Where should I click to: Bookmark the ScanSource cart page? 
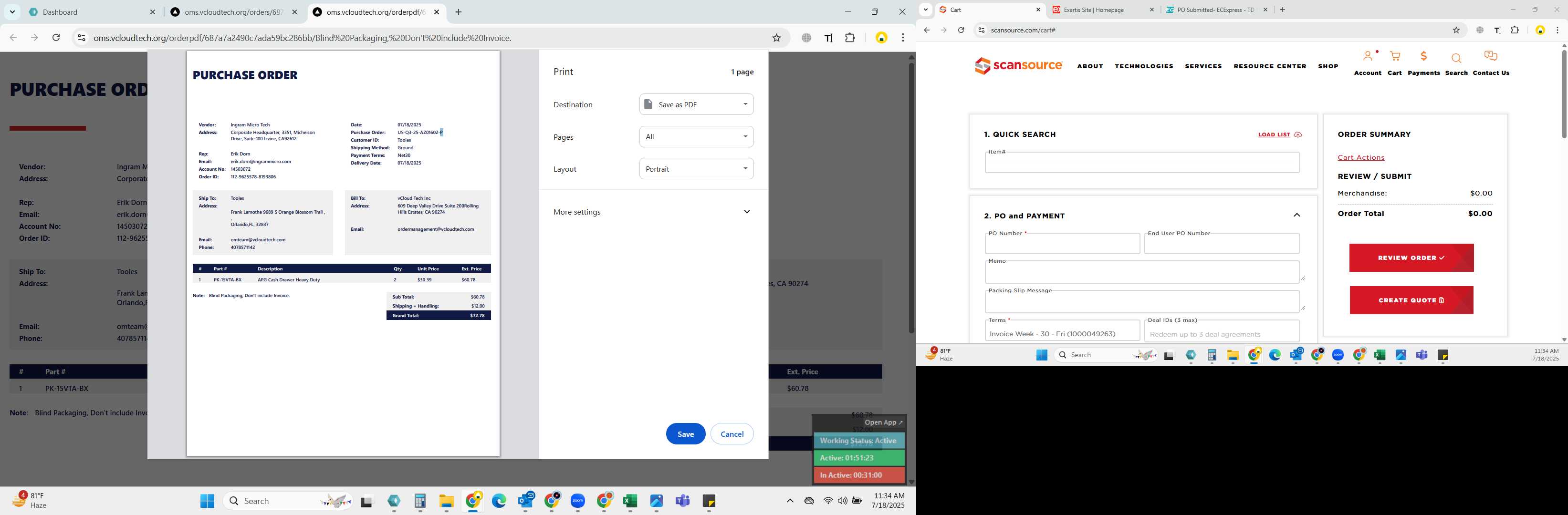(1456, 30)
